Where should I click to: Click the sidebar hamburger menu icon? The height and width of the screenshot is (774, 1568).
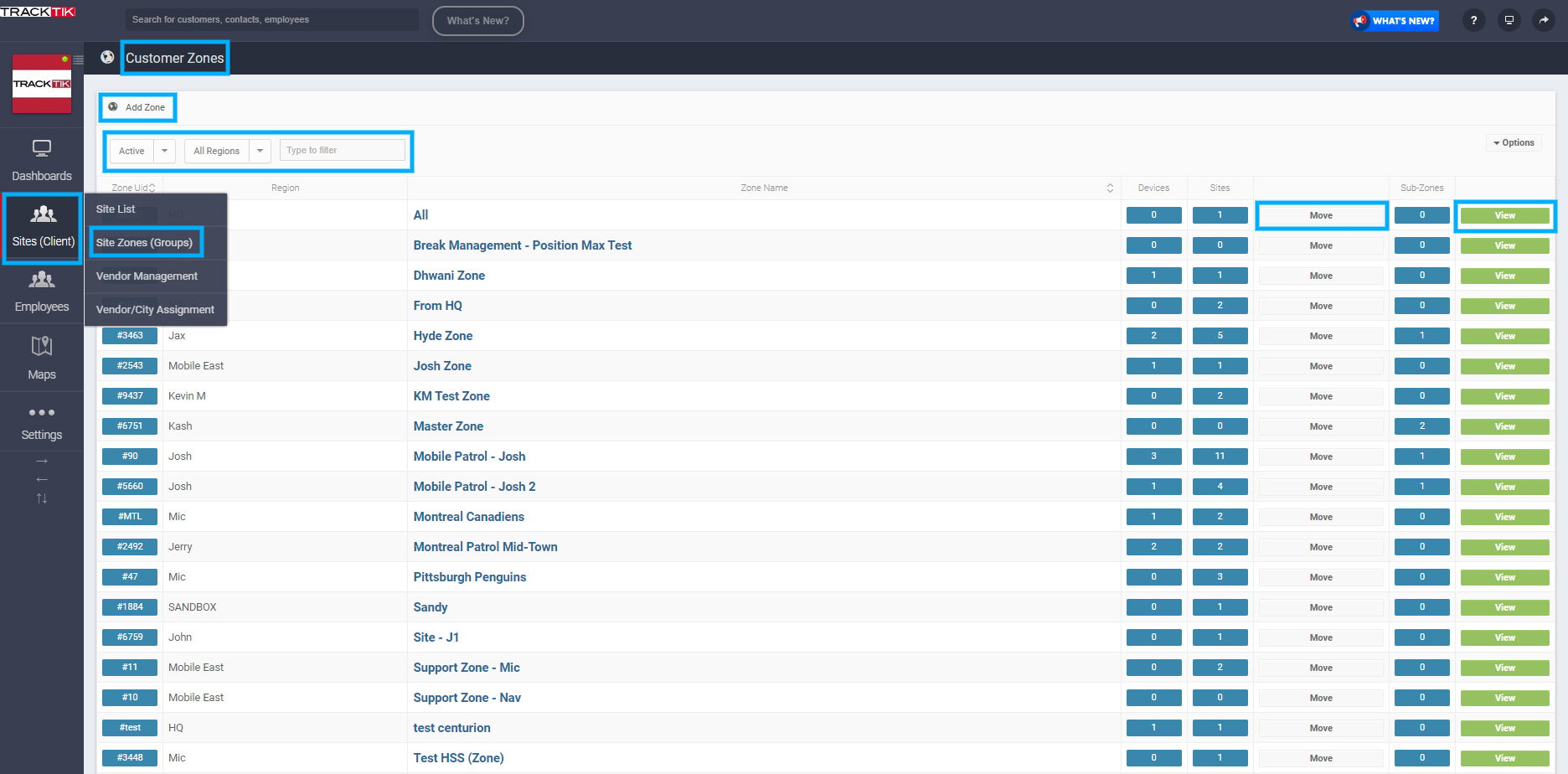(78, 59)
